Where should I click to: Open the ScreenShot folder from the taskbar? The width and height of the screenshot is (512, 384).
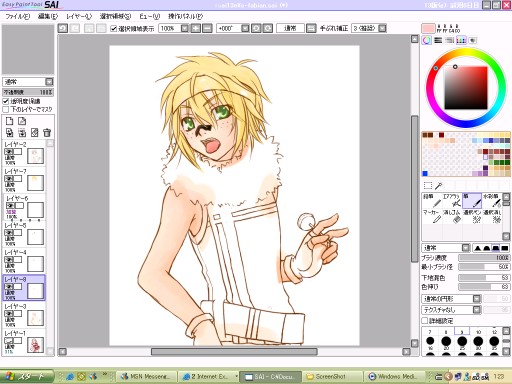(x=331, y=377)
